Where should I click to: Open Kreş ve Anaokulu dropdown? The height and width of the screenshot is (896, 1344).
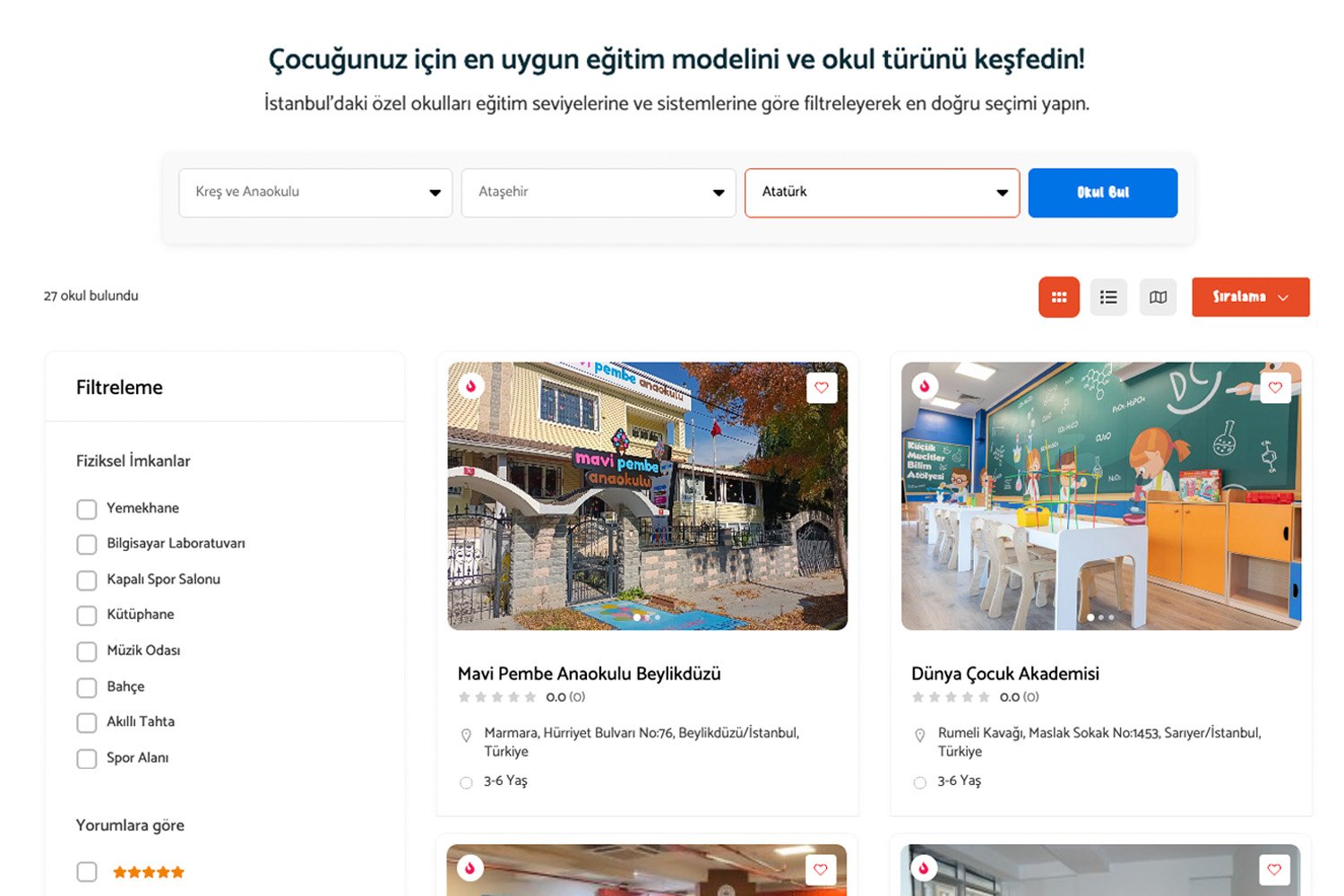(x=315, y=193)
